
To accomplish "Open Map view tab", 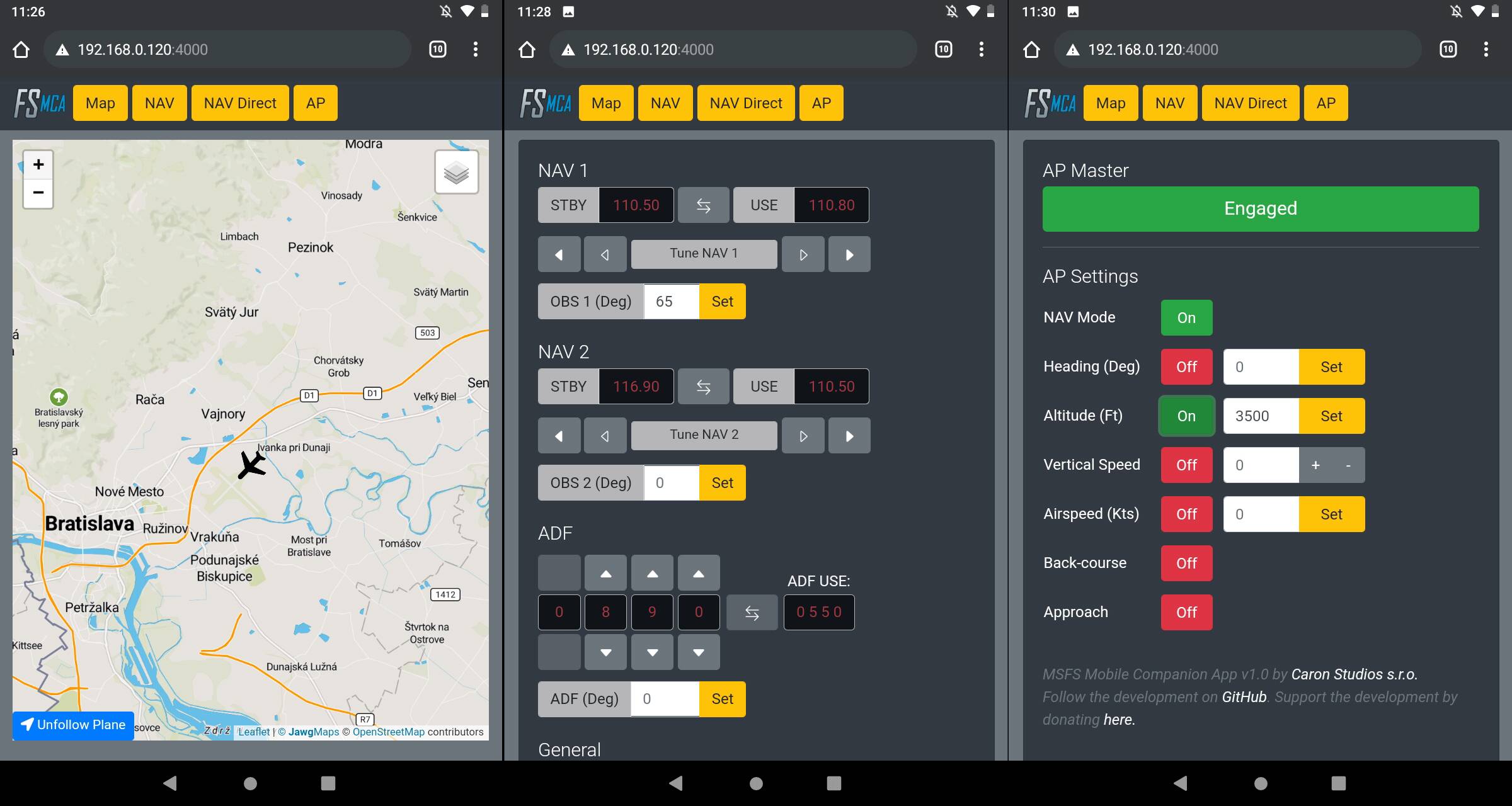I will pyautogui.click(x=99, y=103).
